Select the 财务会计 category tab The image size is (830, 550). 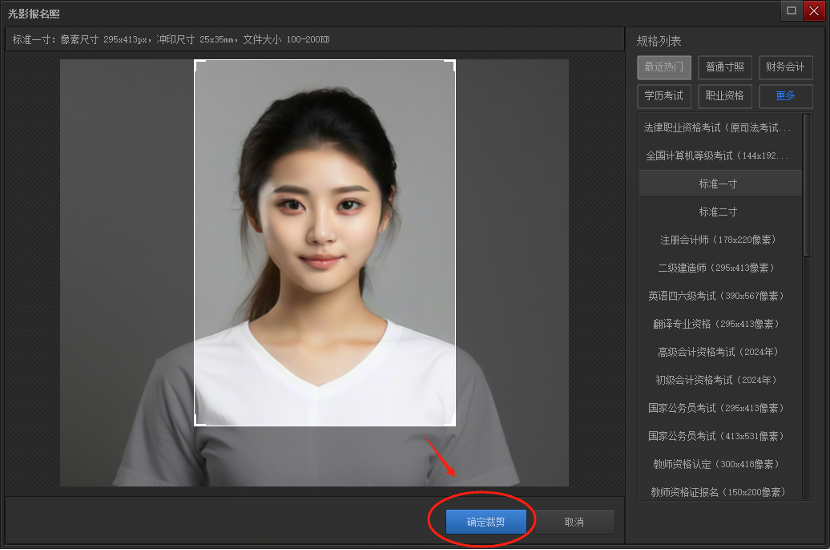786,67
